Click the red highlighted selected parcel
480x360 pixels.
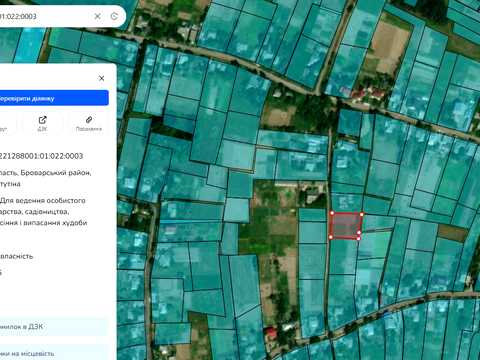tap(346, 225)
